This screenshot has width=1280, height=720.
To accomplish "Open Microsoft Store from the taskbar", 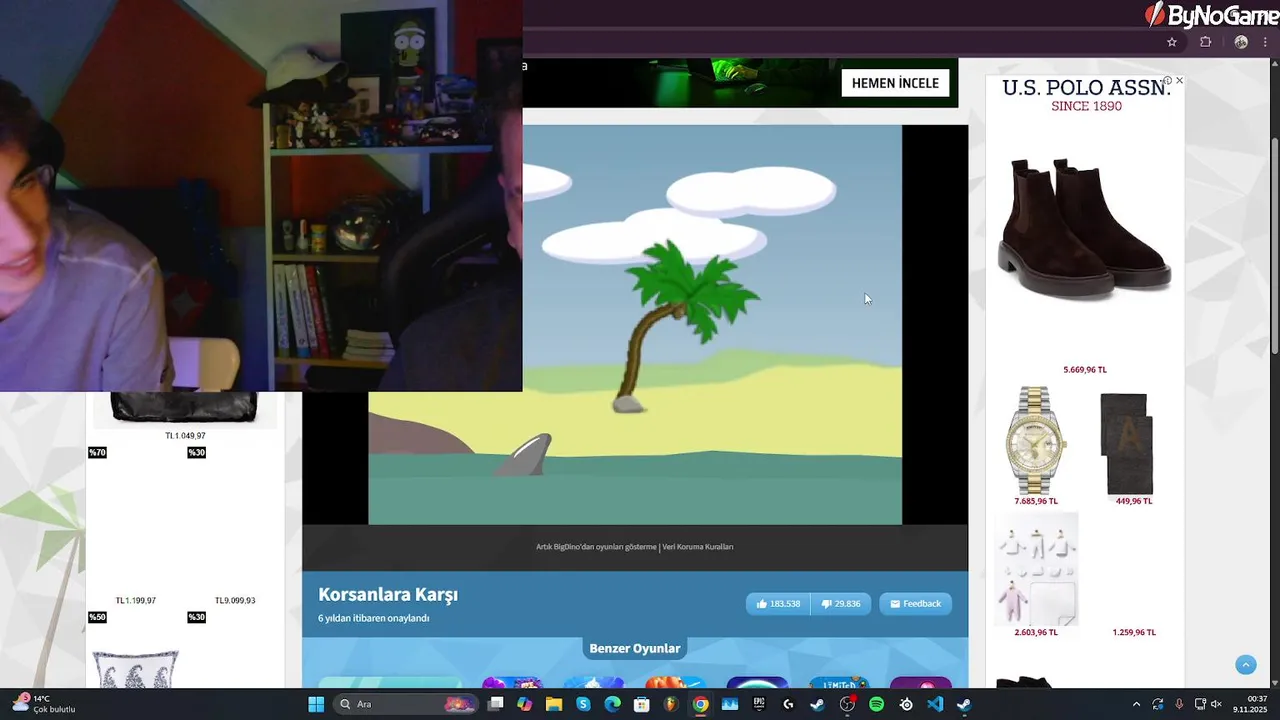I will coord(642,704).
